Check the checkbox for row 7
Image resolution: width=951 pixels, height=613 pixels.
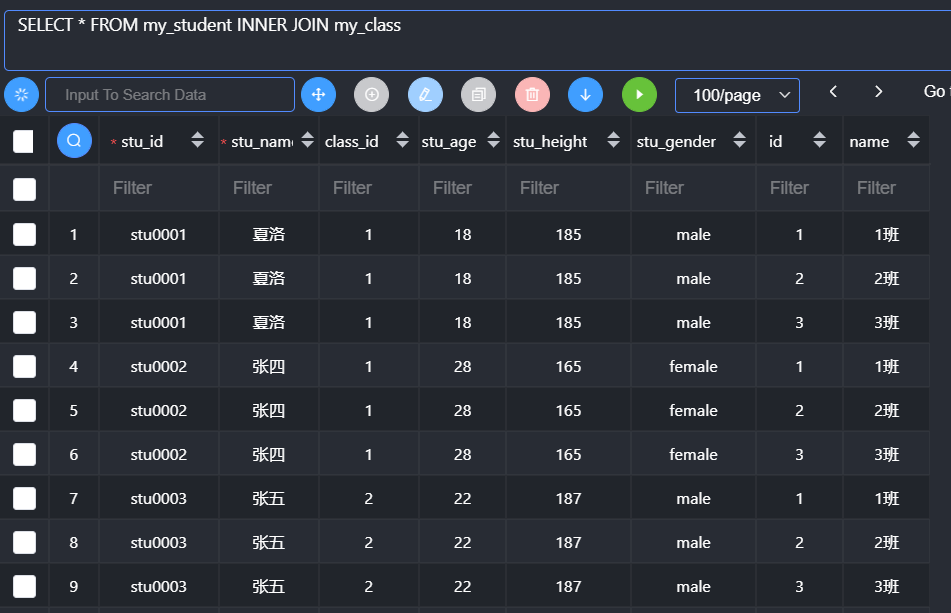24,498
